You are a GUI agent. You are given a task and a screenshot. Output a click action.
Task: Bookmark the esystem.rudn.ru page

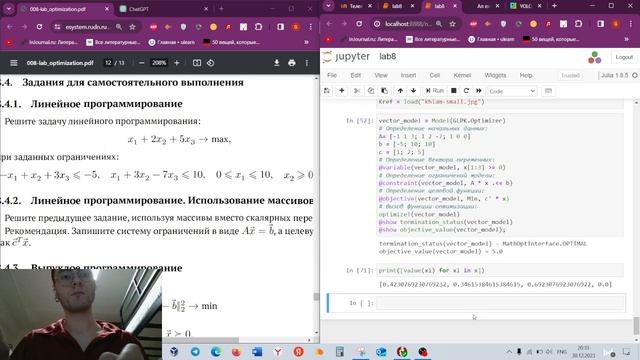pos(132,27)
